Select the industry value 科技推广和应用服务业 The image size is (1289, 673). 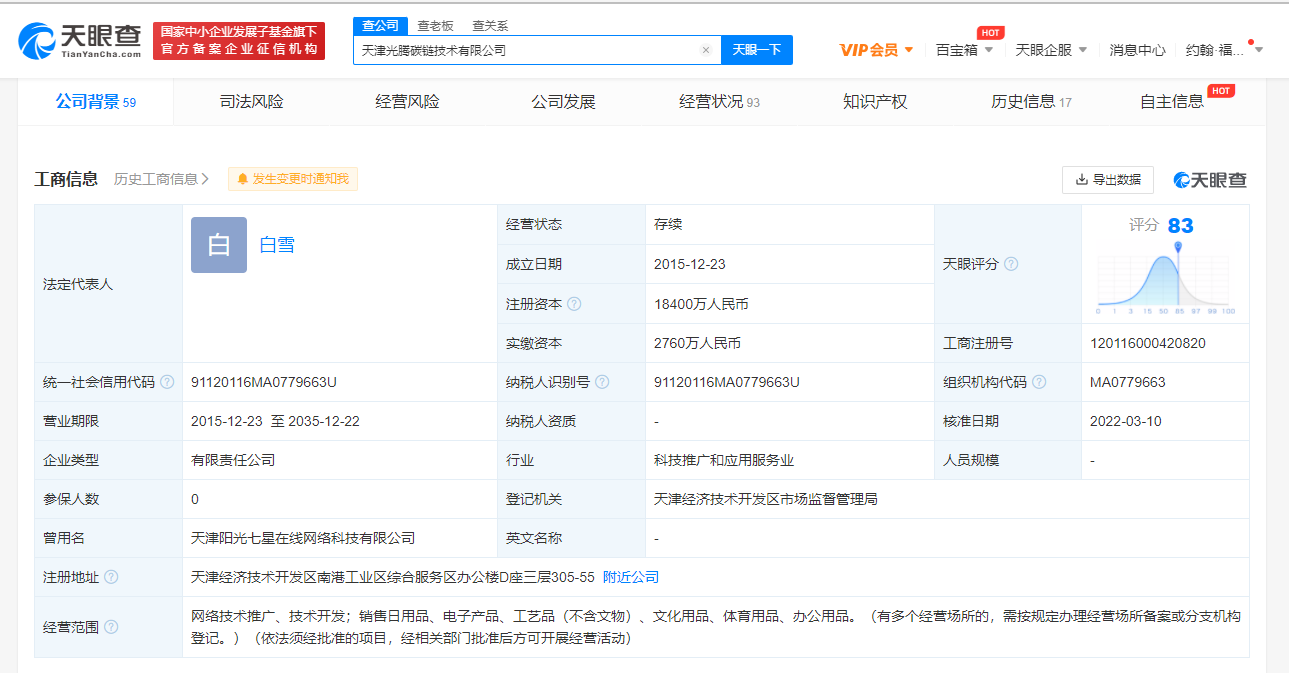coord(724,460)
